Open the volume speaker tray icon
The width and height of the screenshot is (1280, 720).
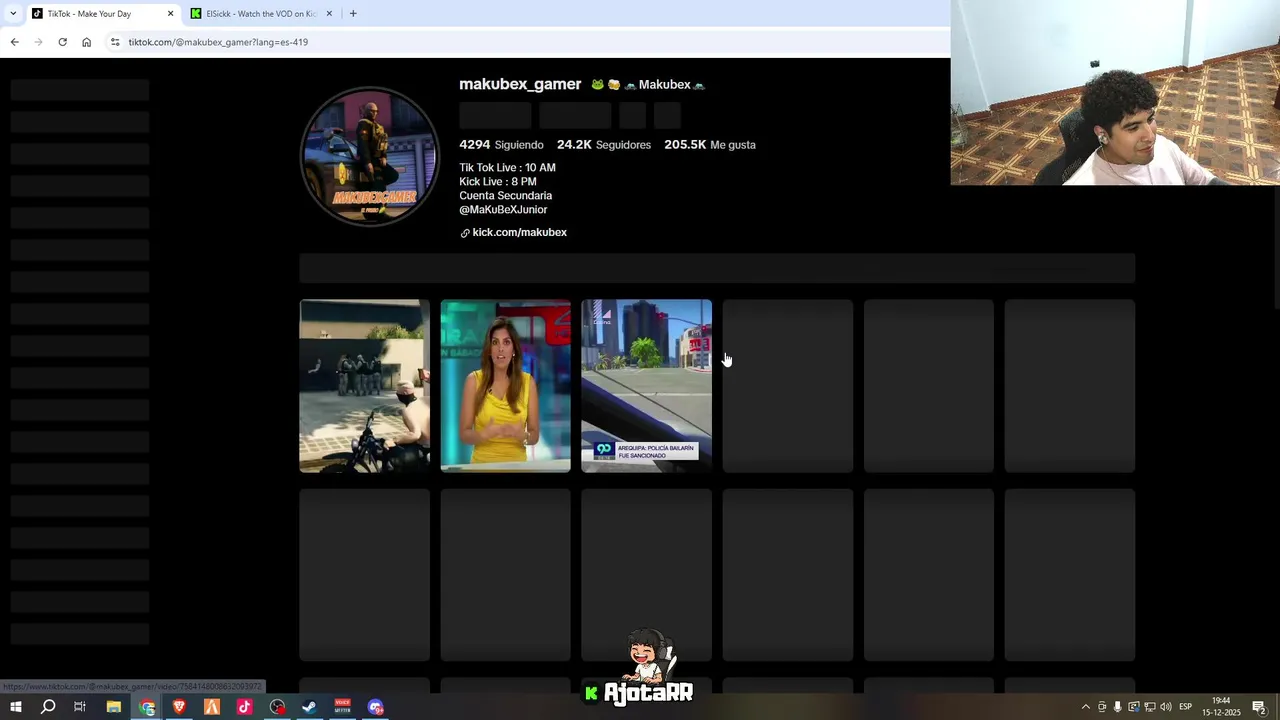coord(1166,707)
